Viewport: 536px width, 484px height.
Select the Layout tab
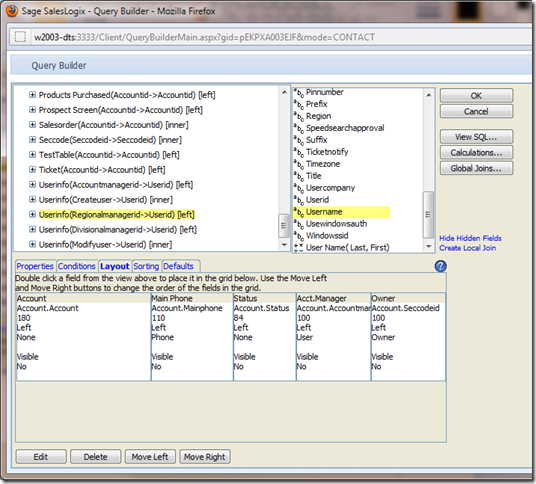pyautogui.click(x=115, y=266)
